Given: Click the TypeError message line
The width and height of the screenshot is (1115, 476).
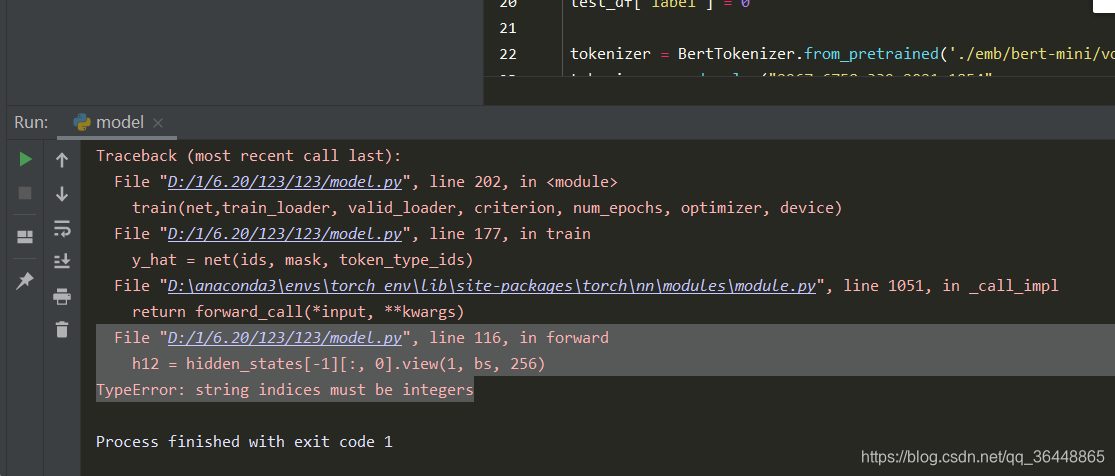Looking at the screenshot, I should point(284,390).
